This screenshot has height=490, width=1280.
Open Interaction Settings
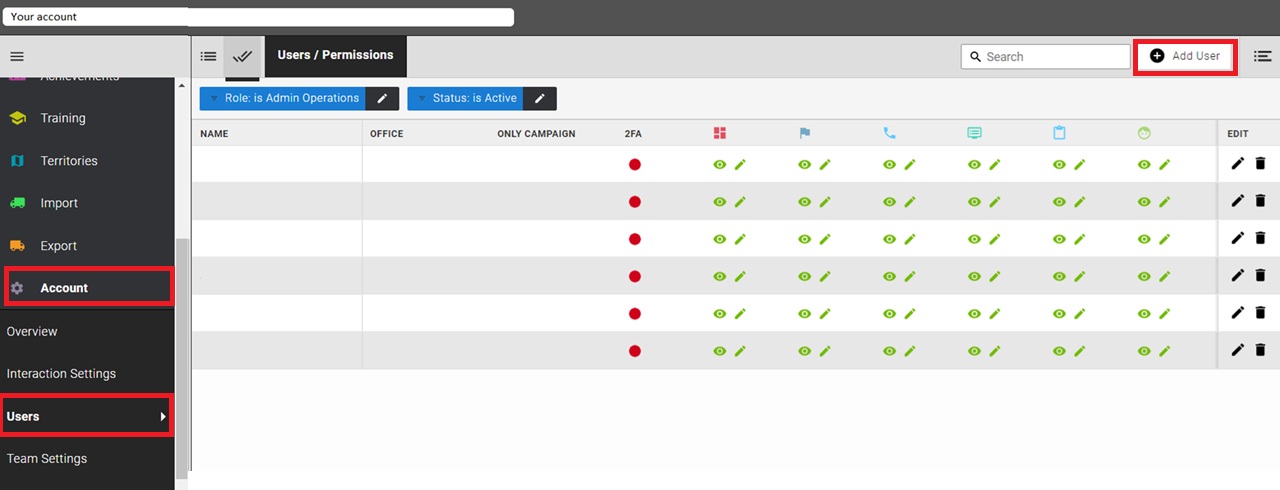pyautogui.click(x=61, y=374)
